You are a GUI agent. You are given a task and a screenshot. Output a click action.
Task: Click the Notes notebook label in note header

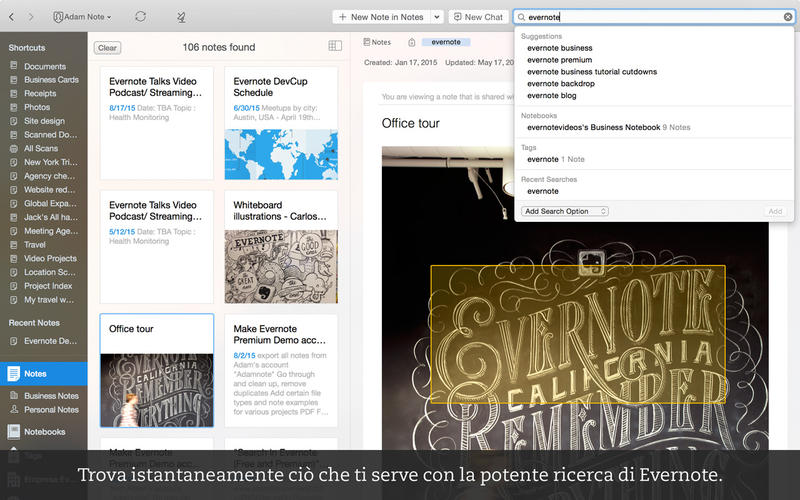click(377, 42)
